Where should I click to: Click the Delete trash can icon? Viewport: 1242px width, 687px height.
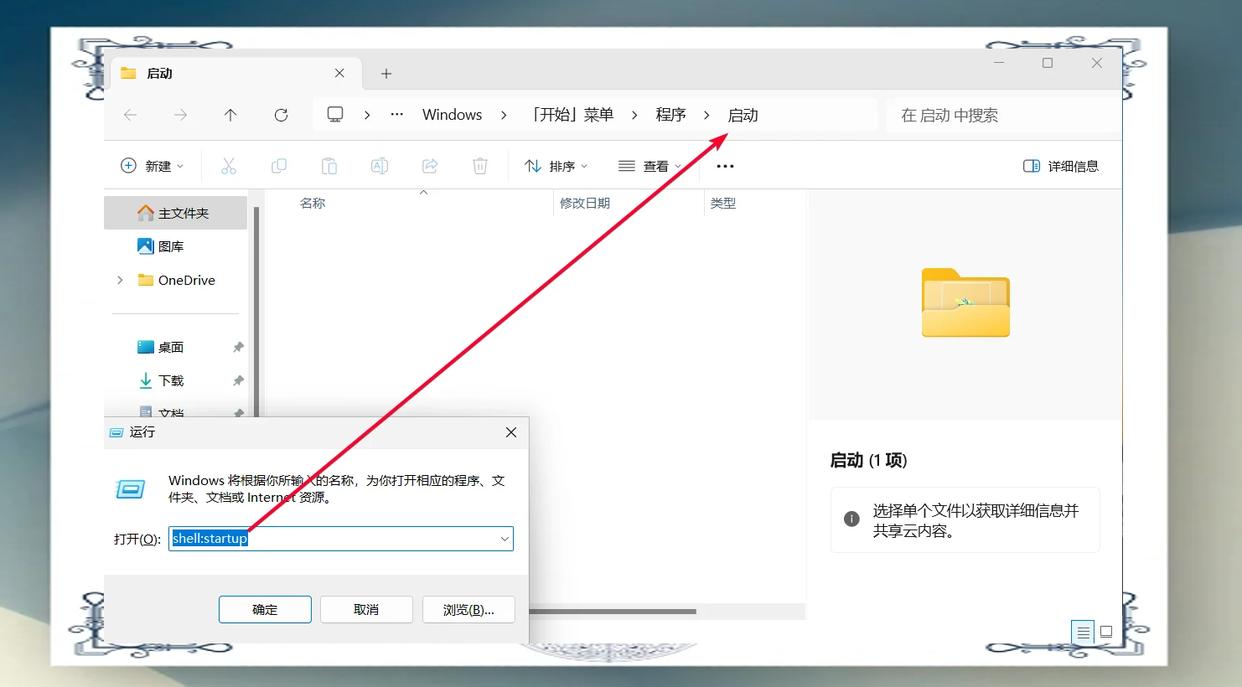480,166
